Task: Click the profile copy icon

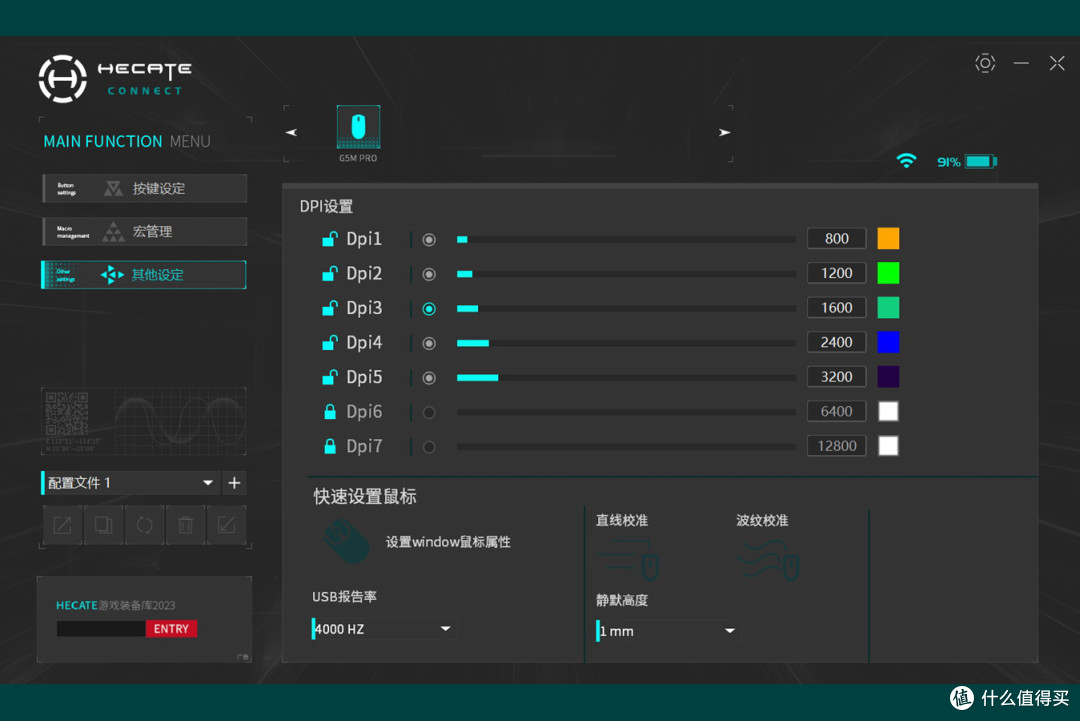Action: [x=103, y=525]
